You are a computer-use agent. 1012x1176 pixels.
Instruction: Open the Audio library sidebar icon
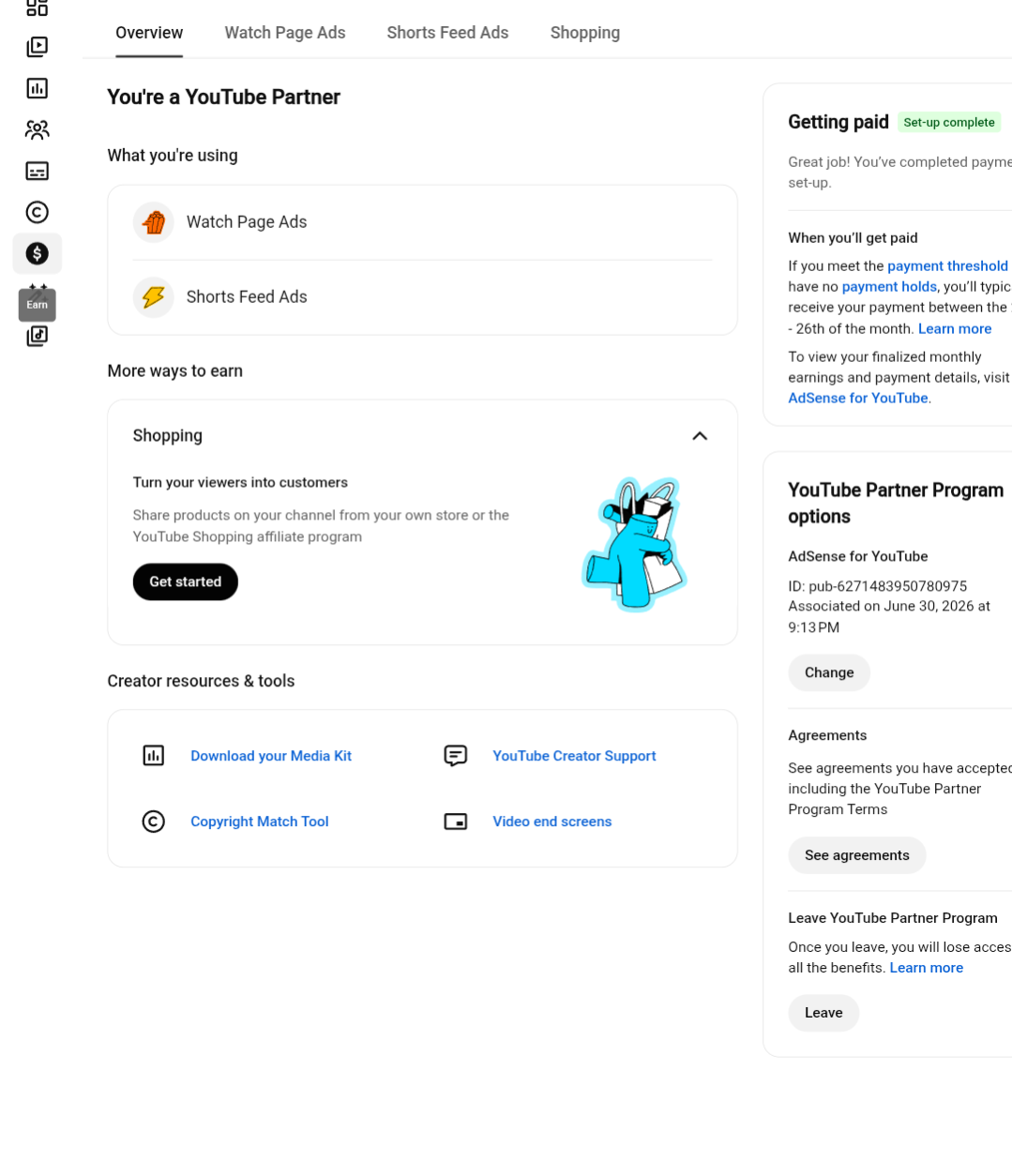pyautogui.click(x=37, y=336)
